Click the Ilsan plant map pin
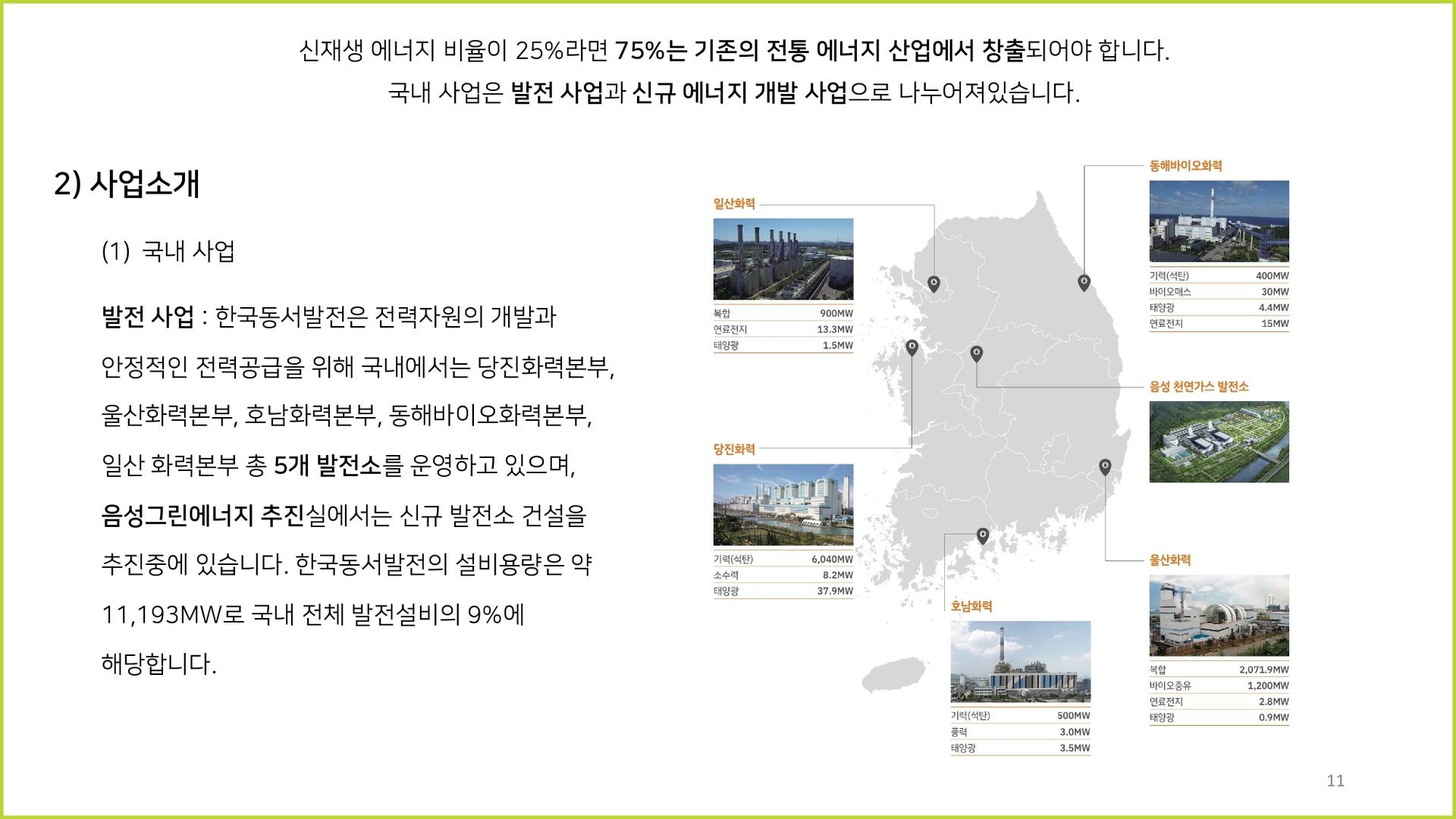The width and height of the screenshot is (1456, 819). pos(934,284)
